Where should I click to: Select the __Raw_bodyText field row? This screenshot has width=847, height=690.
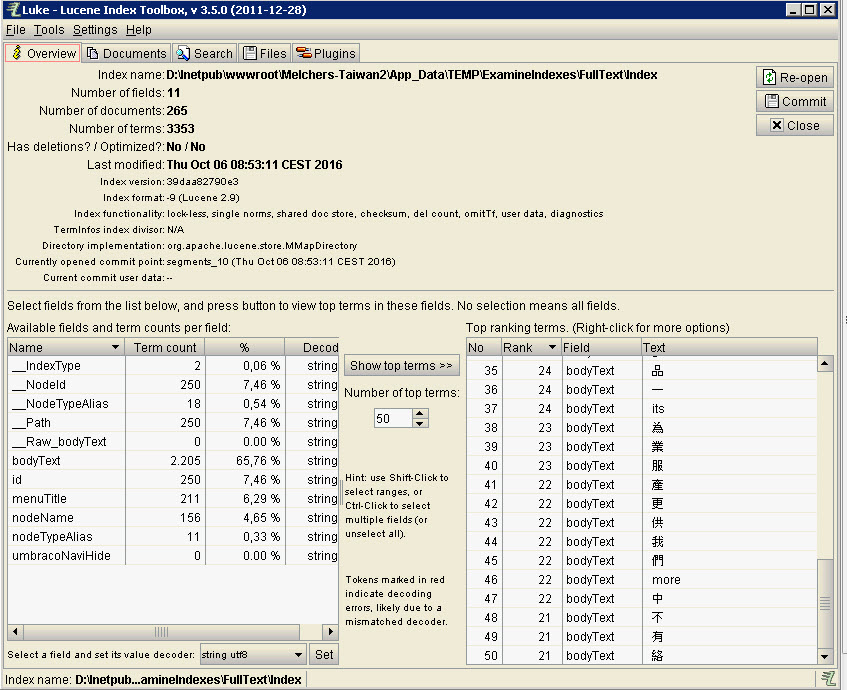tap(173, 441)
